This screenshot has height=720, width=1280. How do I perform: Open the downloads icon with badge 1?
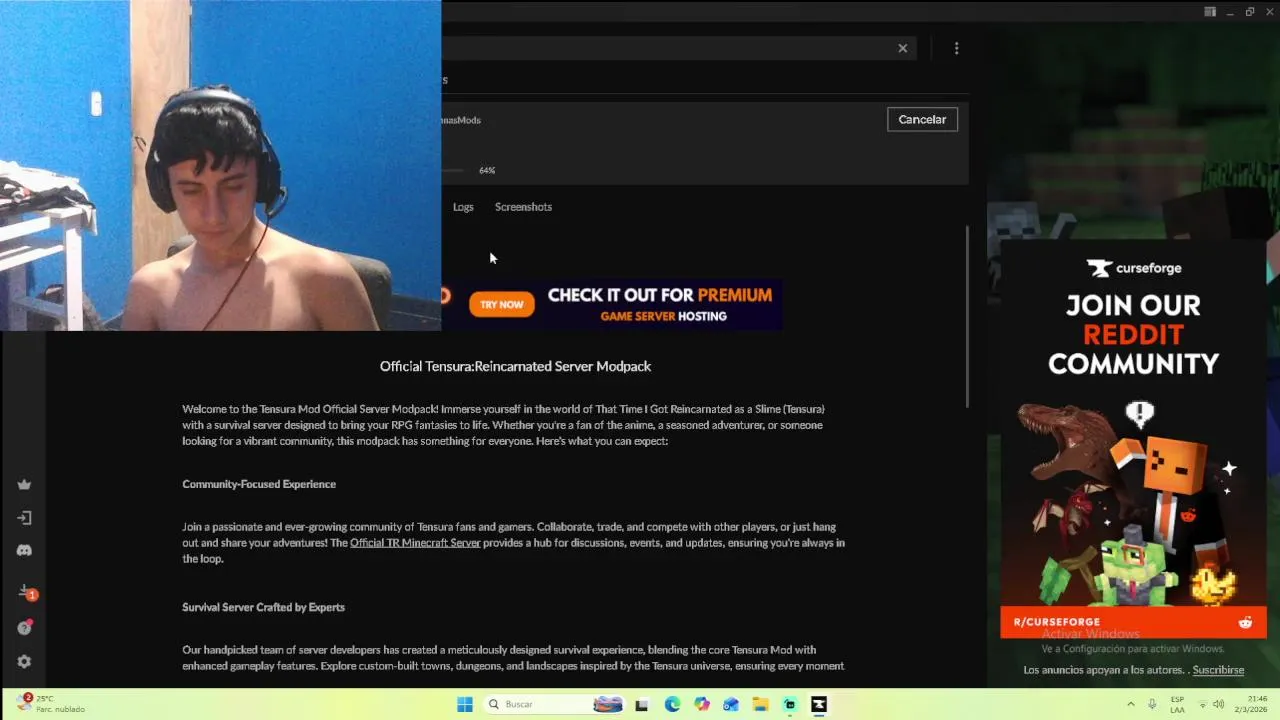pyautogui.click(x=27, y=593)
